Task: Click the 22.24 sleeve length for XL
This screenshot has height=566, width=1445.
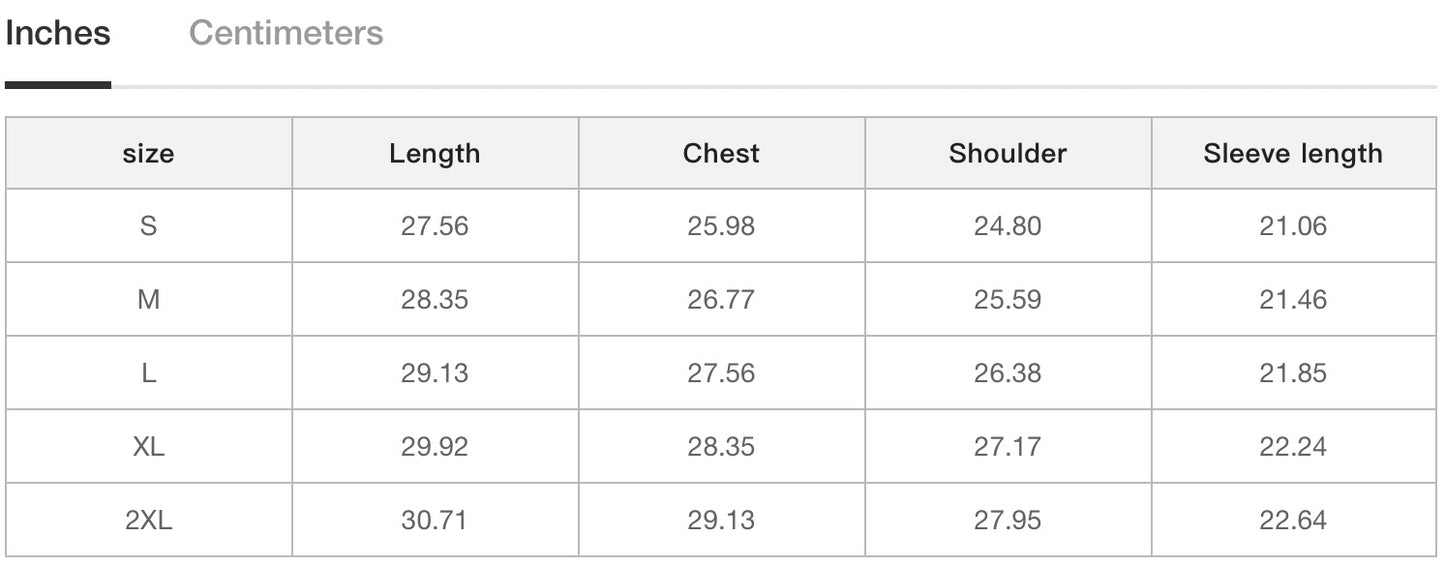Action: tap(1293, 446)
